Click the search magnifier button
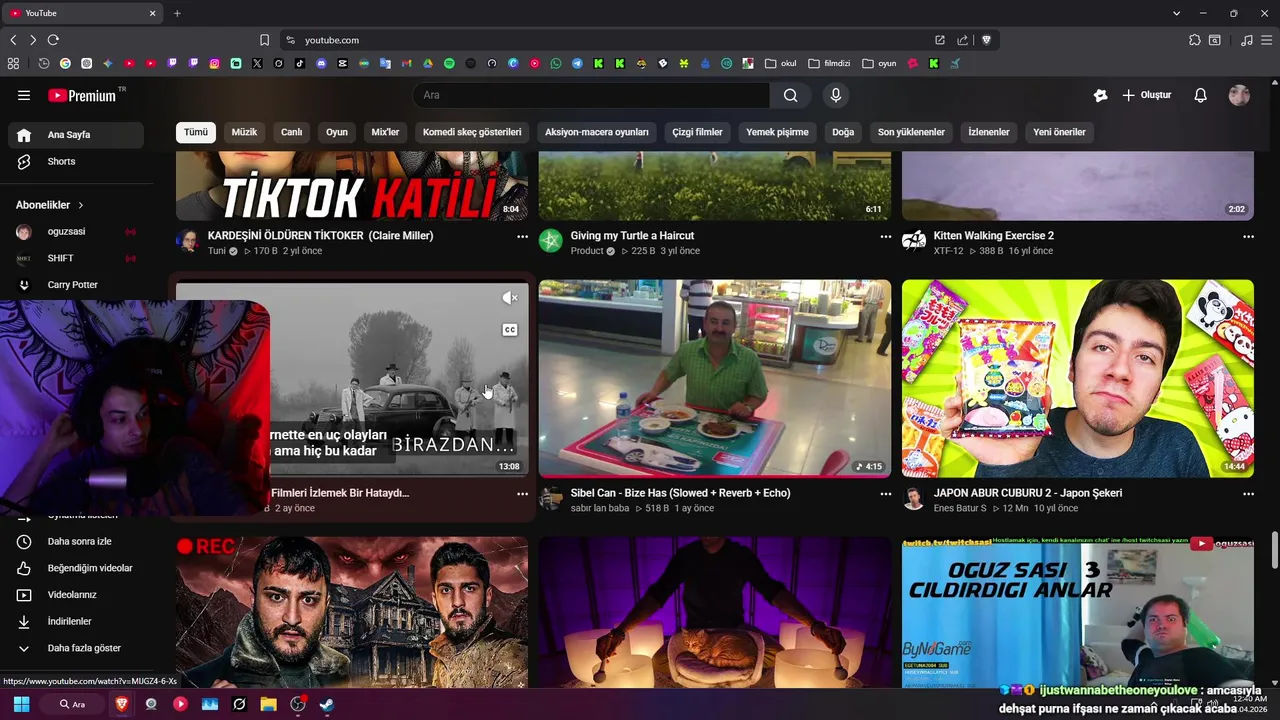 click(791, 95)
